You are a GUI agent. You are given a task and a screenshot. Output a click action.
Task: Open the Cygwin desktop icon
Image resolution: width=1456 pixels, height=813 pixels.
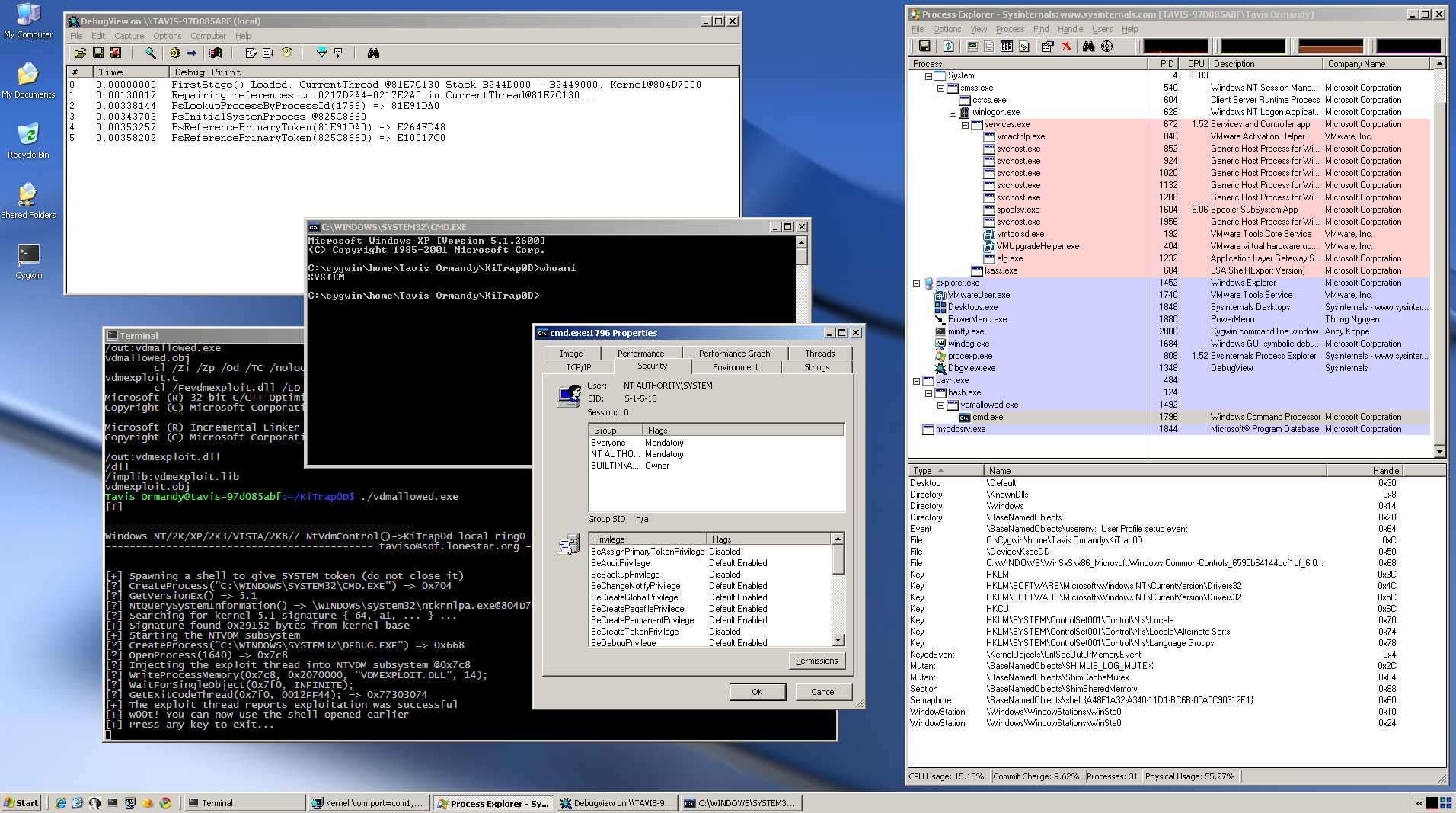coord(29,261)
